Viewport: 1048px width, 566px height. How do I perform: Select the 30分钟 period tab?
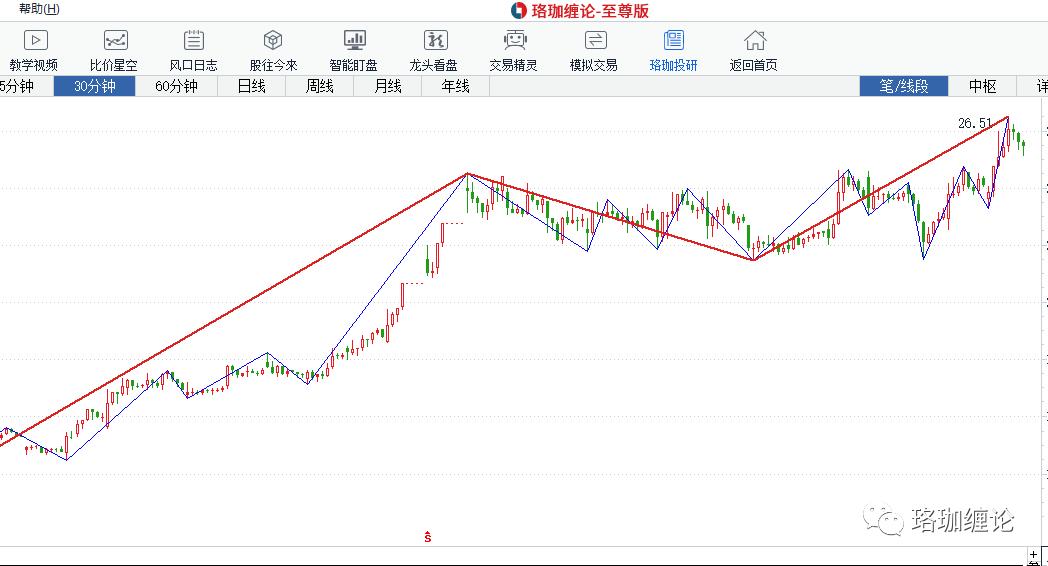coord(94,86)
